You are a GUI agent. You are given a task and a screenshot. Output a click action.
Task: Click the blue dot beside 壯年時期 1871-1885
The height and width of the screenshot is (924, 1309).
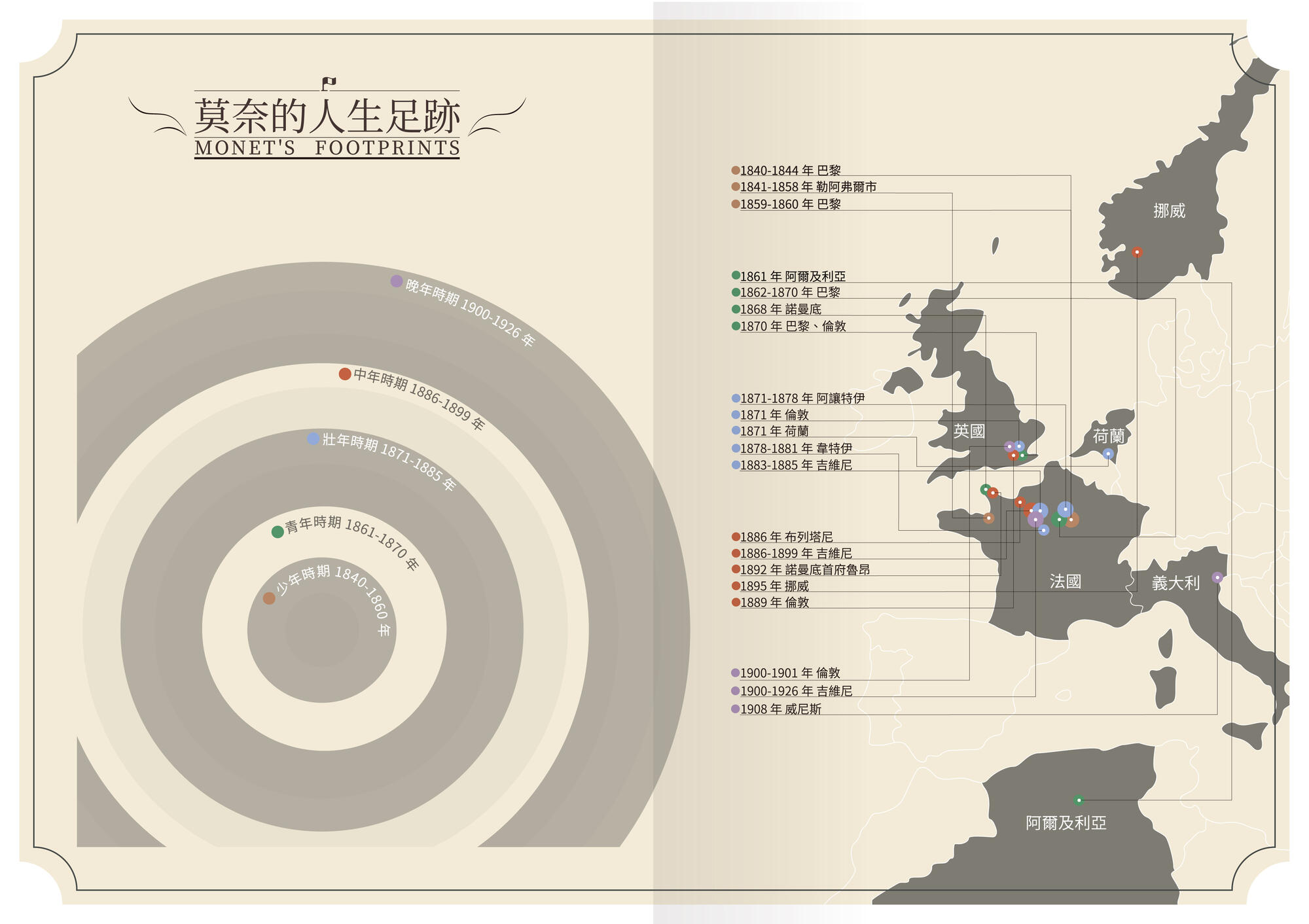313,438
